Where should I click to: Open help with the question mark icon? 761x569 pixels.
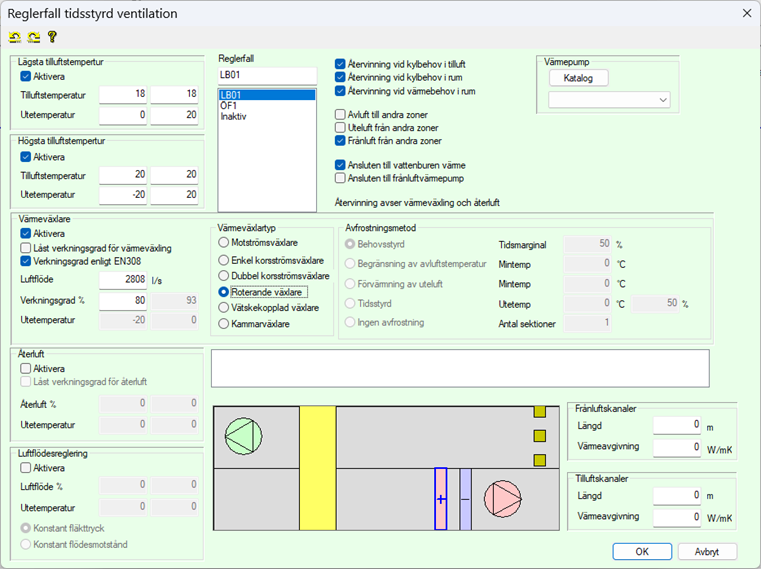click(x=52, y=38)
